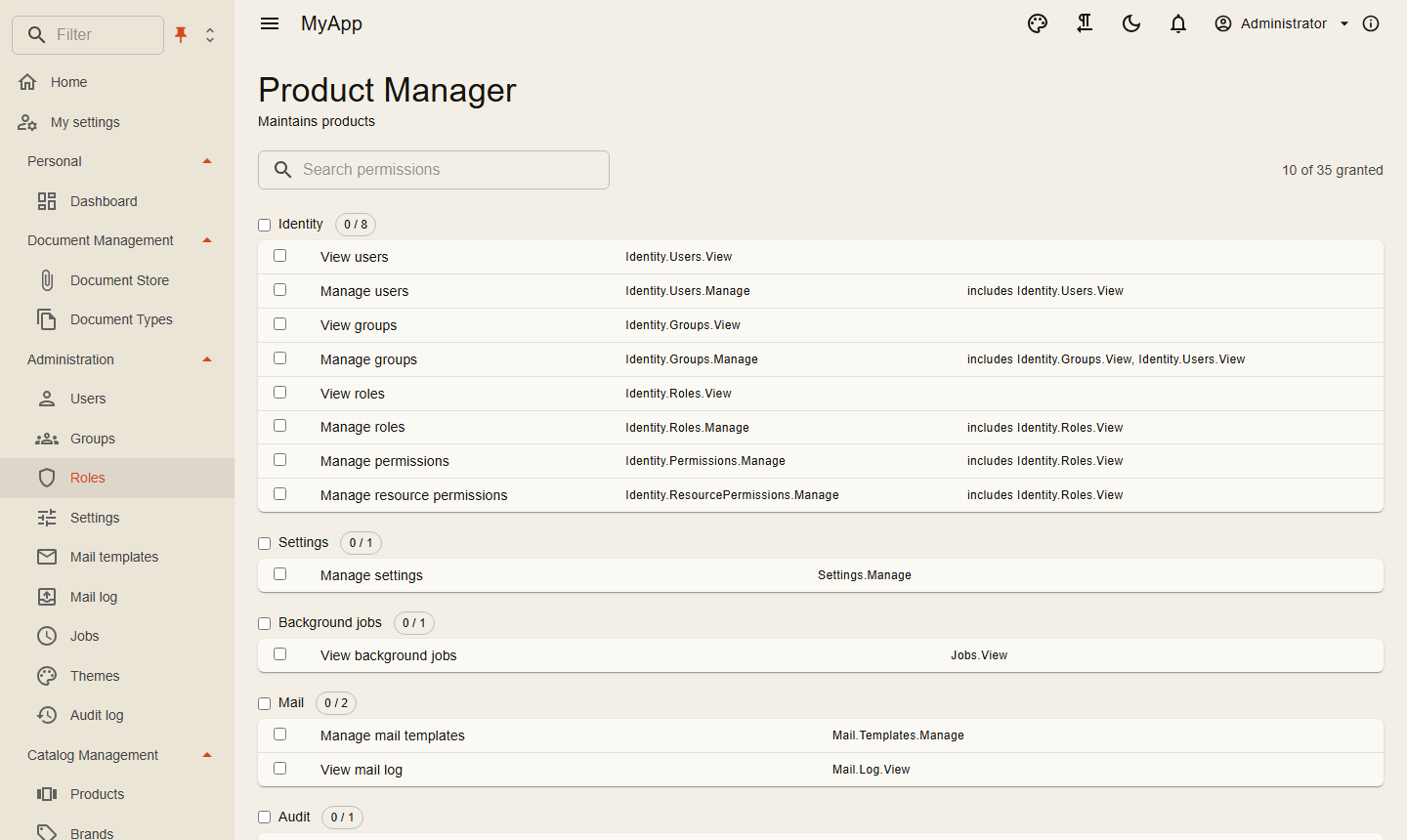Click the Audit log history icon
Viewport: 1407px width, 840px height.
point(47,715)
